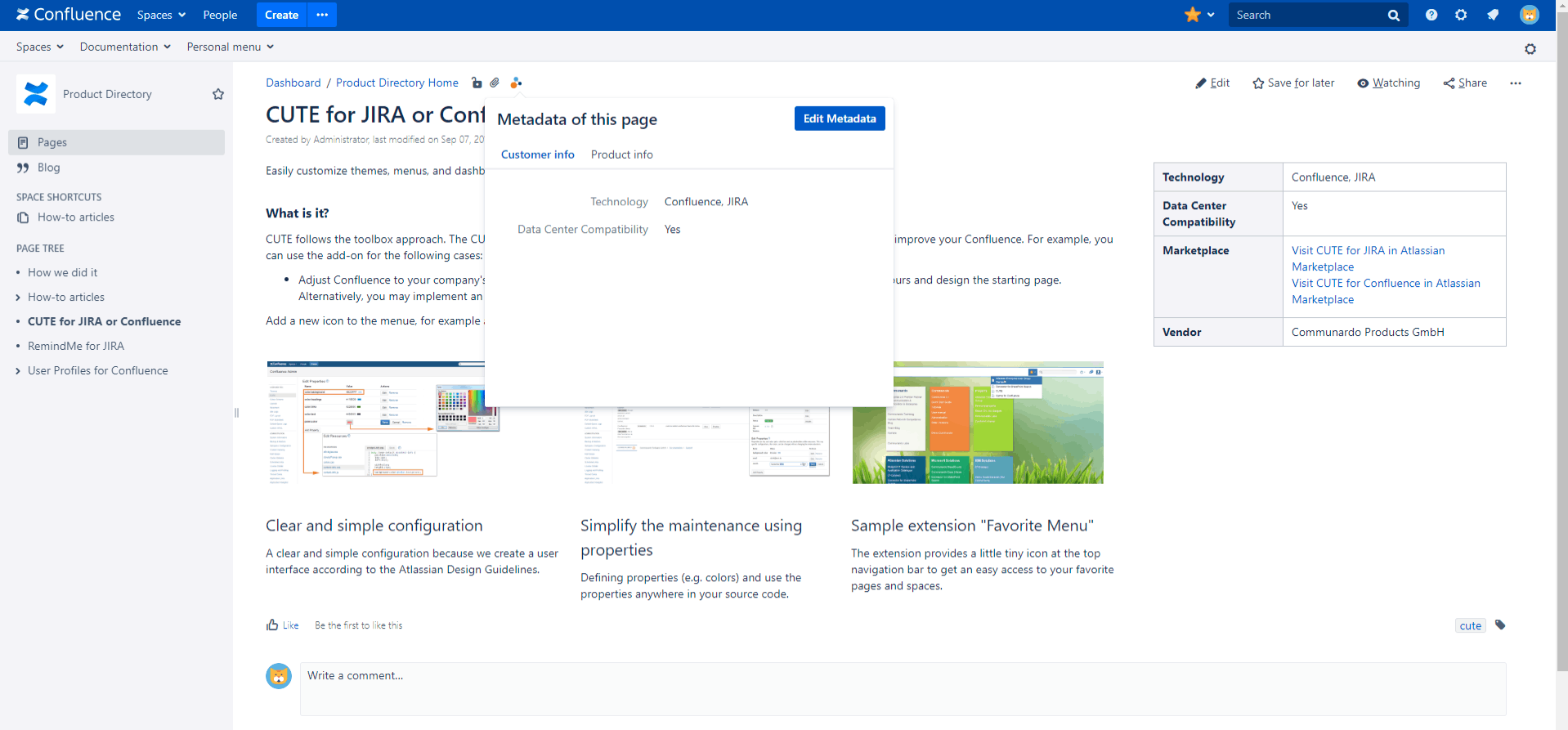Open the Spaces dropdown in secondary navigation

pyautogui.click(x=40, y=47)
